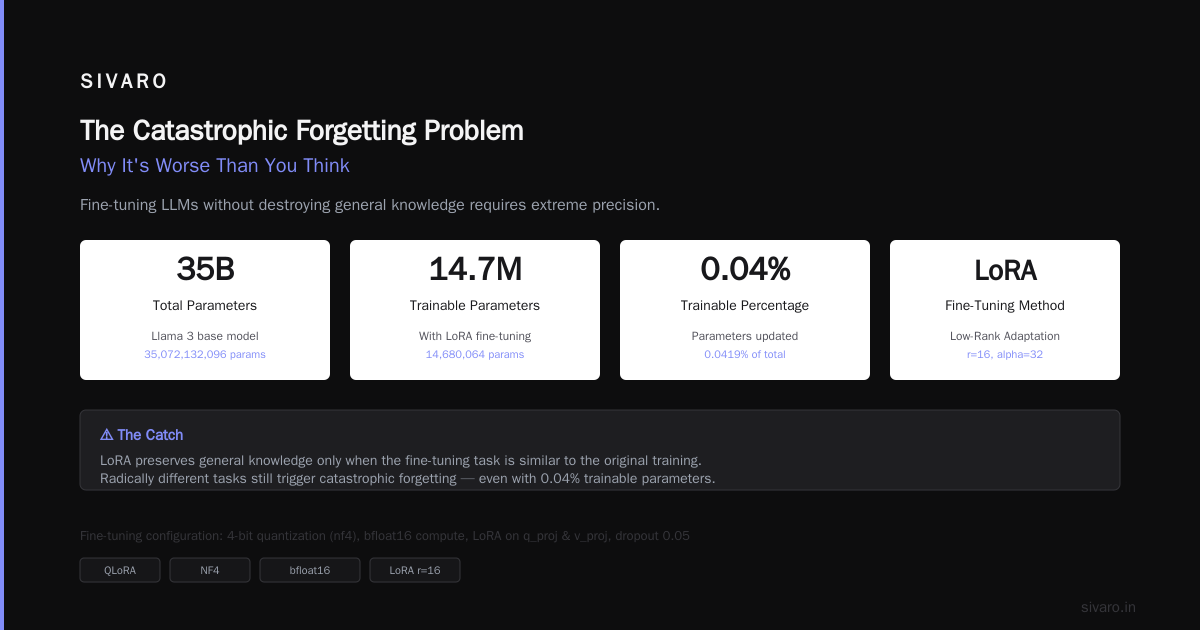The image size is (1200, 630).
Task: Click the Why It's Worse Than You Think subtitle
Action: (x=215, y=166)
